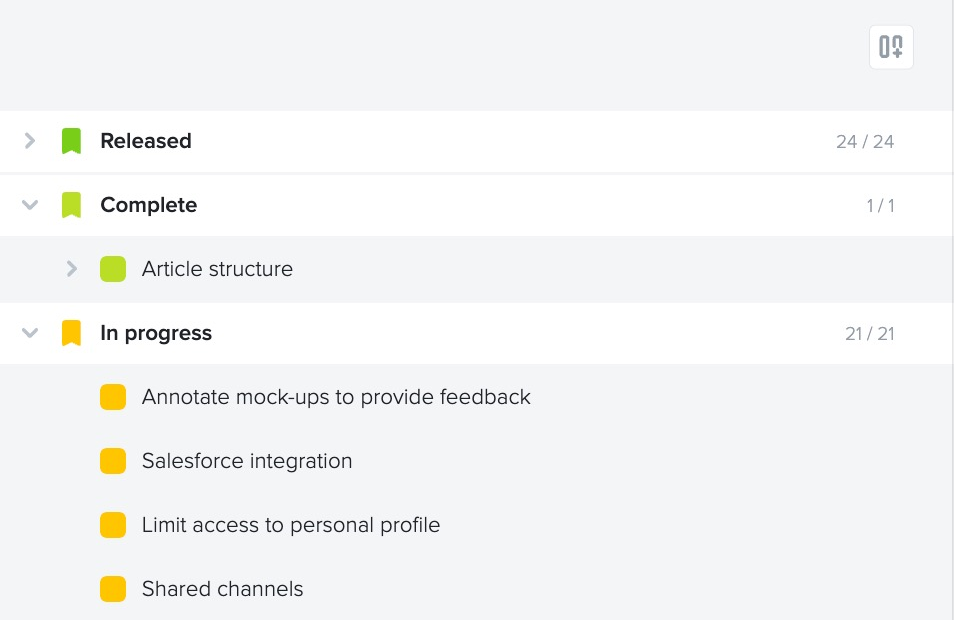Expand the Released group chevron

[29, 141]
